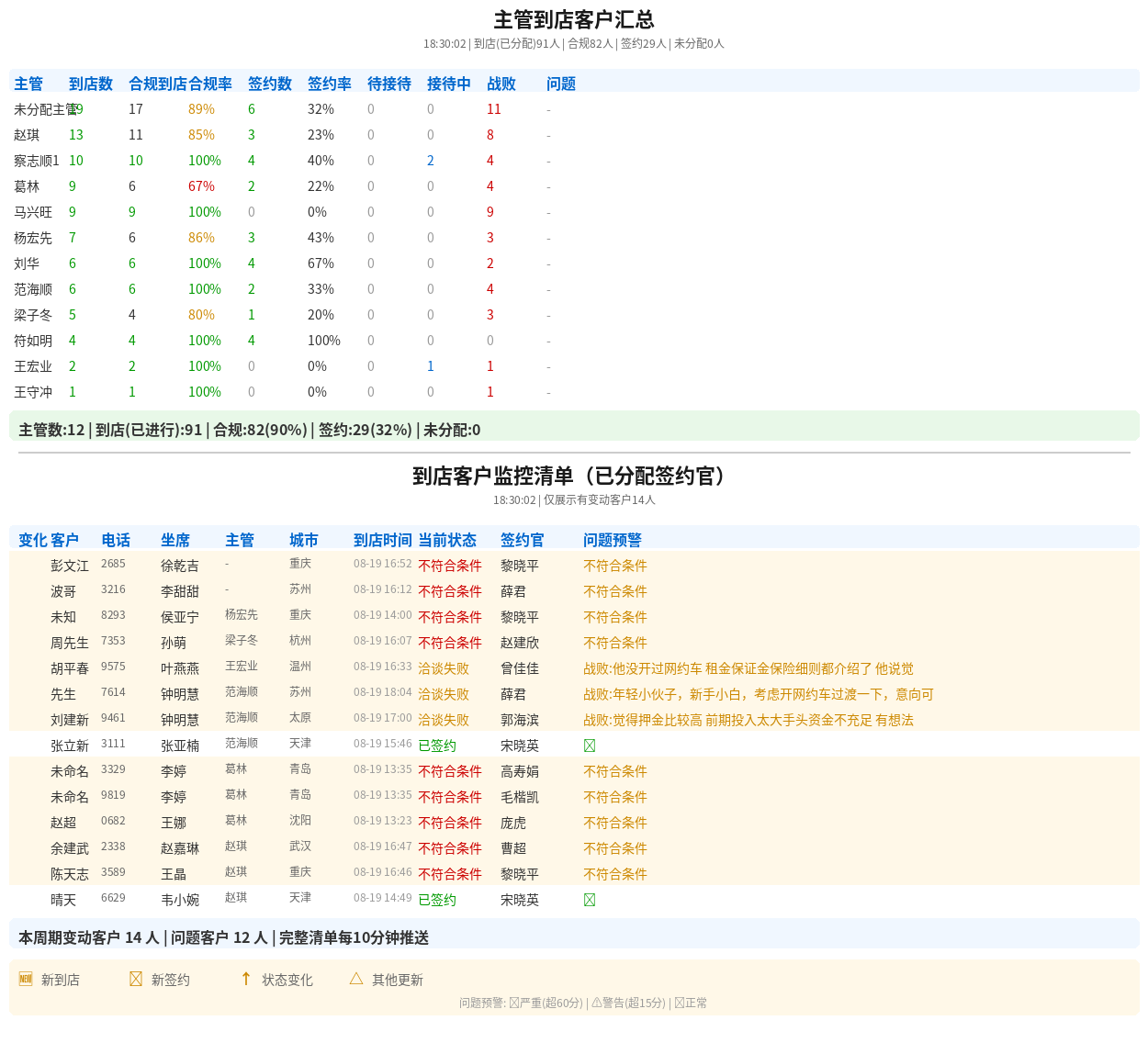Select supervisor 马兴旺 row name
This screenshot has width=1148, height=1054.
[x=33, y=212]
